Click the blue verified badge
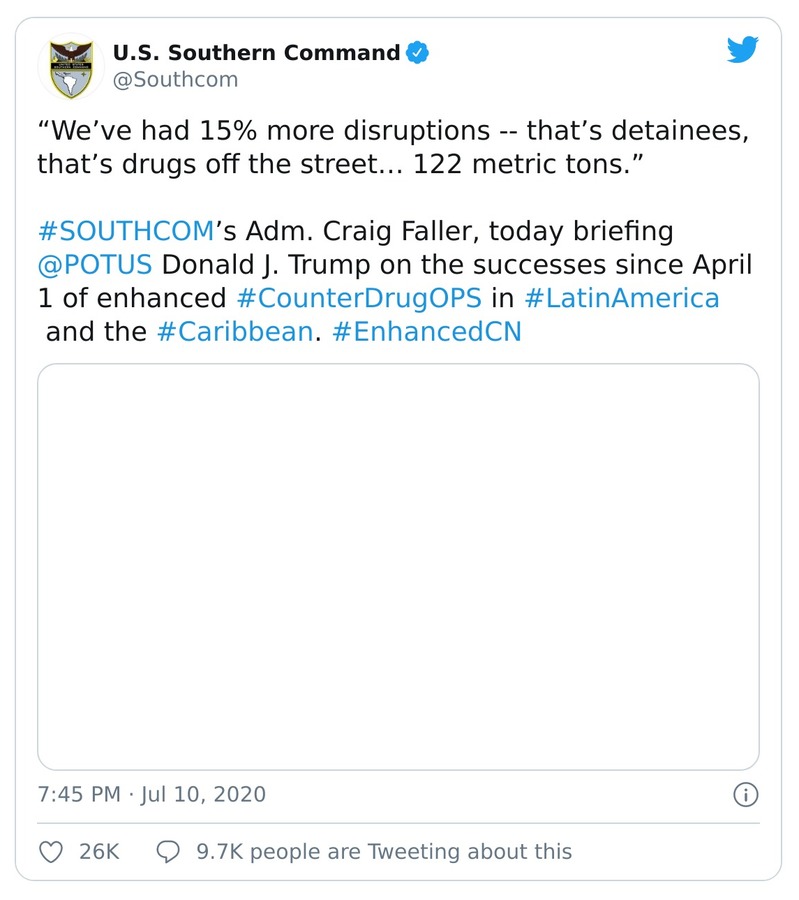This screenshot has height=900, width=799. point(416,52)
